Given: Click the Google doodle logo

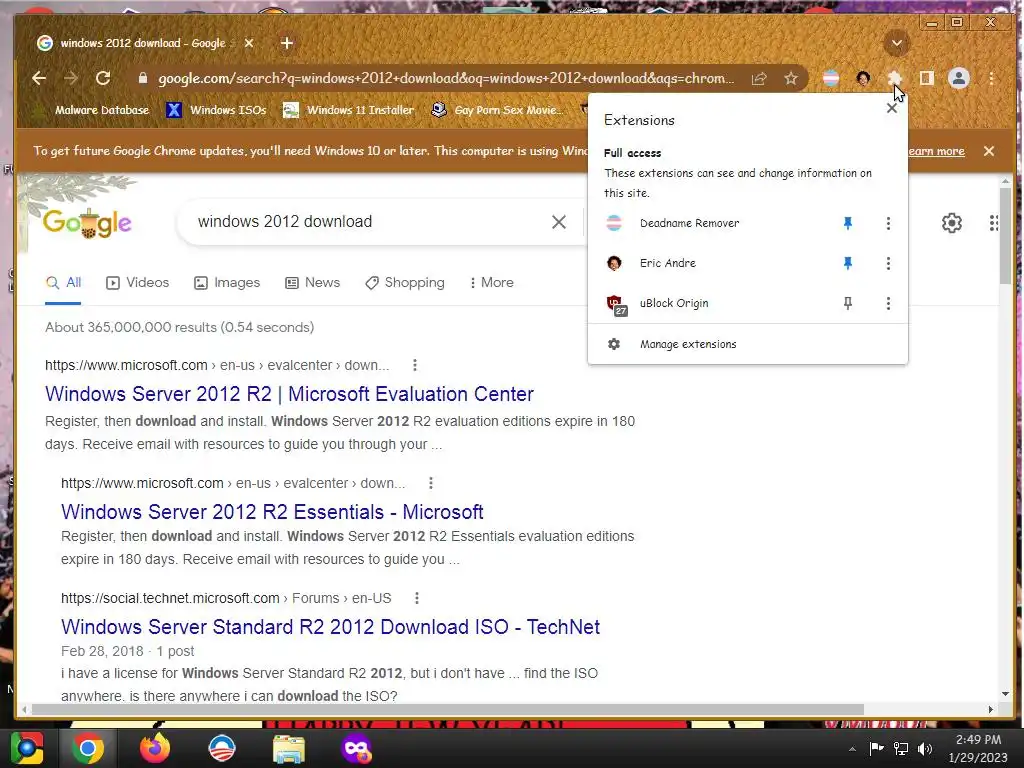Looking at the screenshot, I should coord(88,223).
